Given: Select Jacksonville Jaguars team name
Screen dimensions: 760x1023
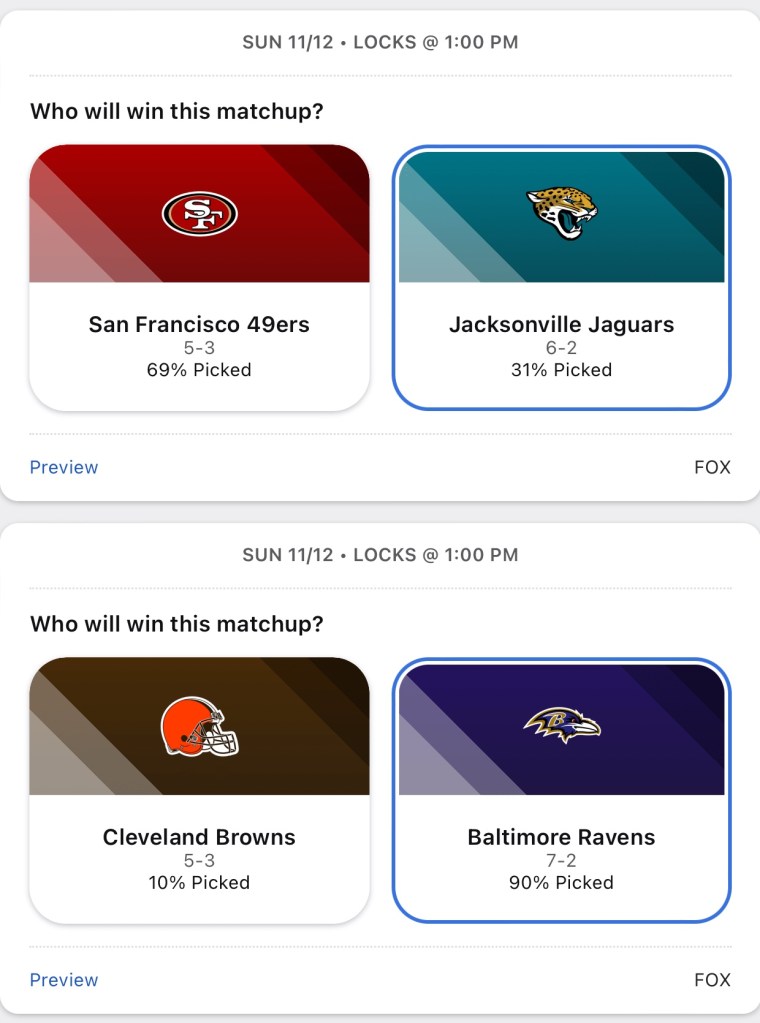Looking at the screenshot, I should [561, 324].
